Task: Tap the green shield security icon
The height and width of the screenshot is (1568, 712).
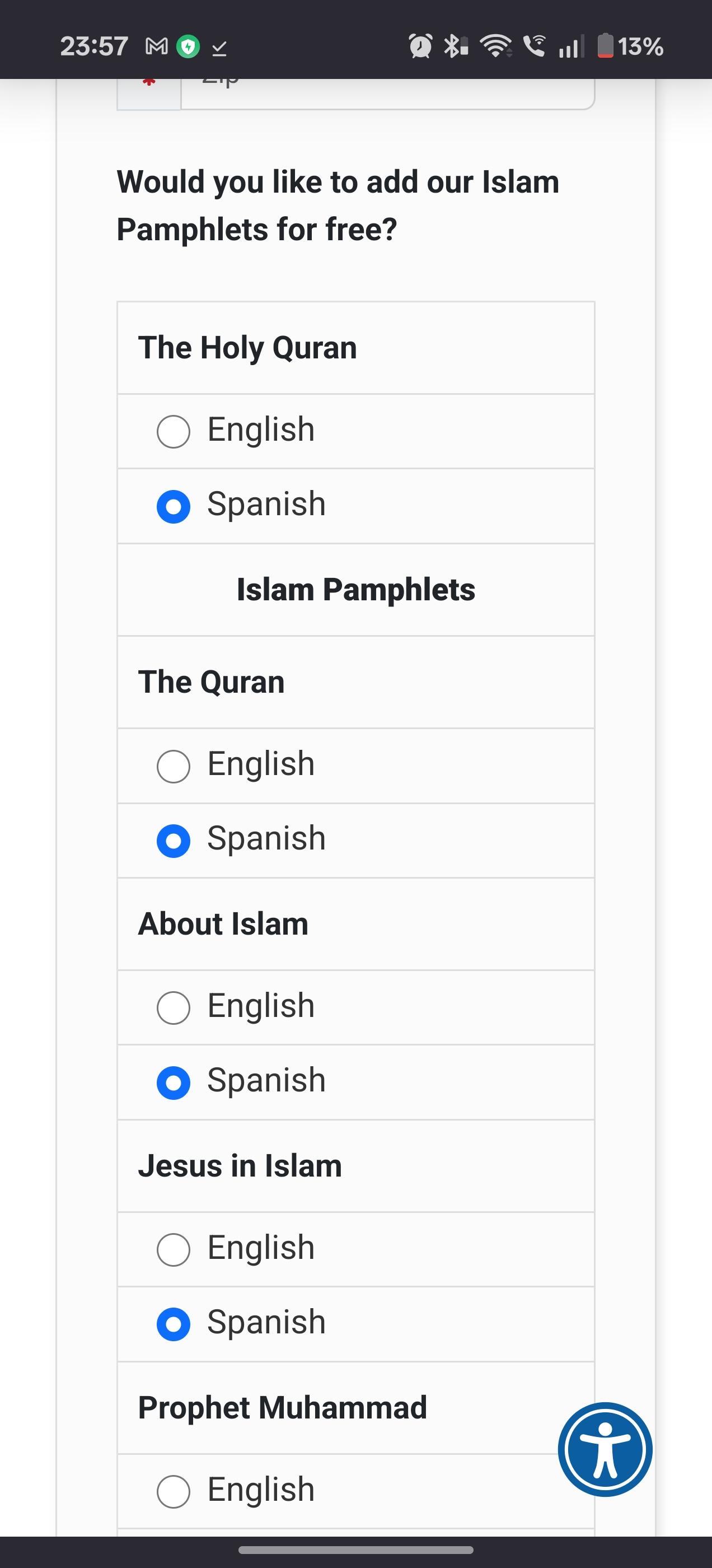Action: click(188, 46)
